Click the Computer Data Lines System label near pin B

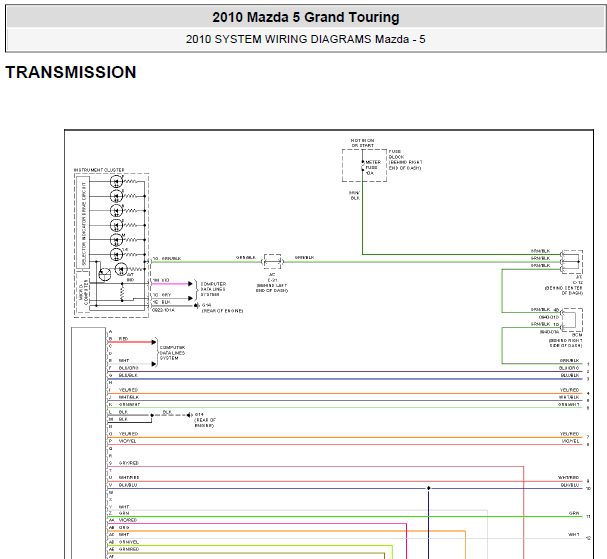pos(173,353)
